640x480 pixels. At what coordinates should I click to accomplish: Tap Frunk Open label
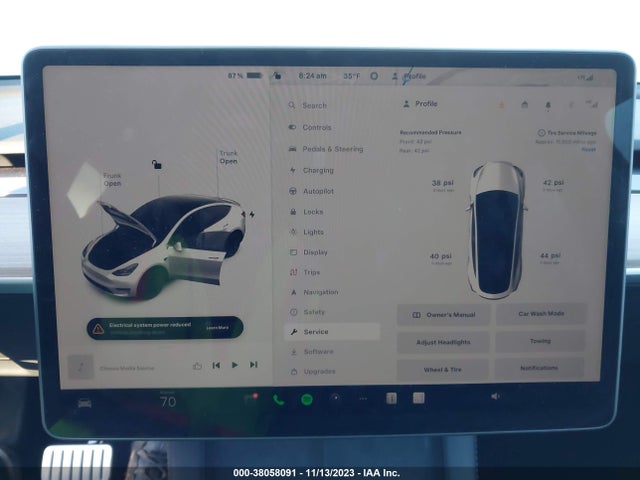112,180
